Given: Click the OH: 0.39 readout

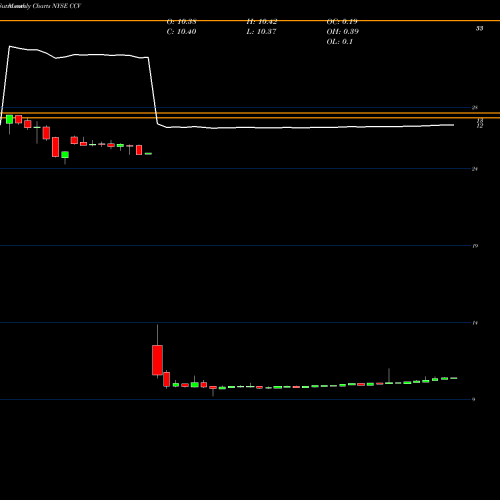Looking at the screenshot, I should [343, 32].
